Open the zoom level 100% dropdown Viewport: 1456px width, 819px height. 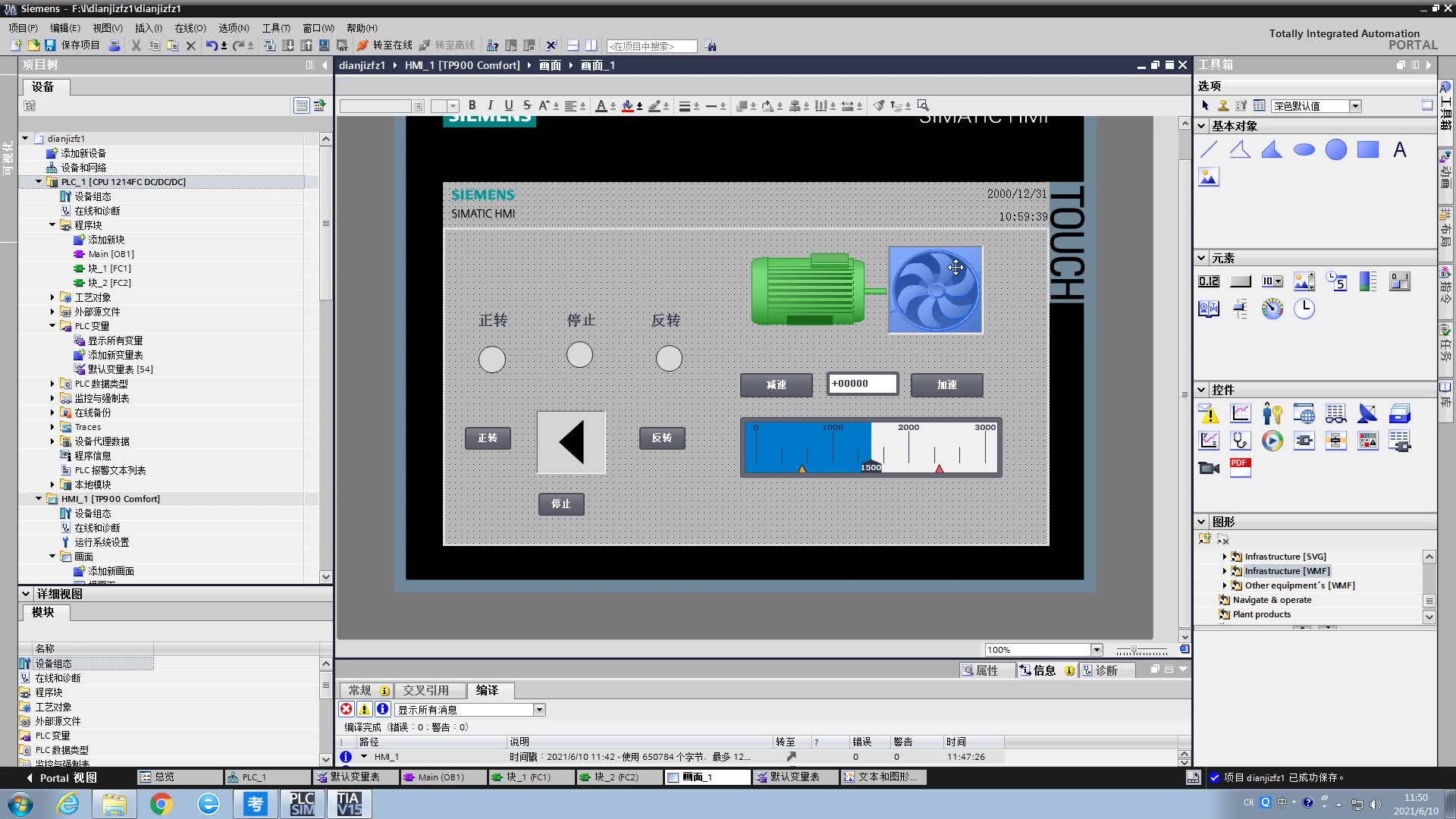(1097, 650)
